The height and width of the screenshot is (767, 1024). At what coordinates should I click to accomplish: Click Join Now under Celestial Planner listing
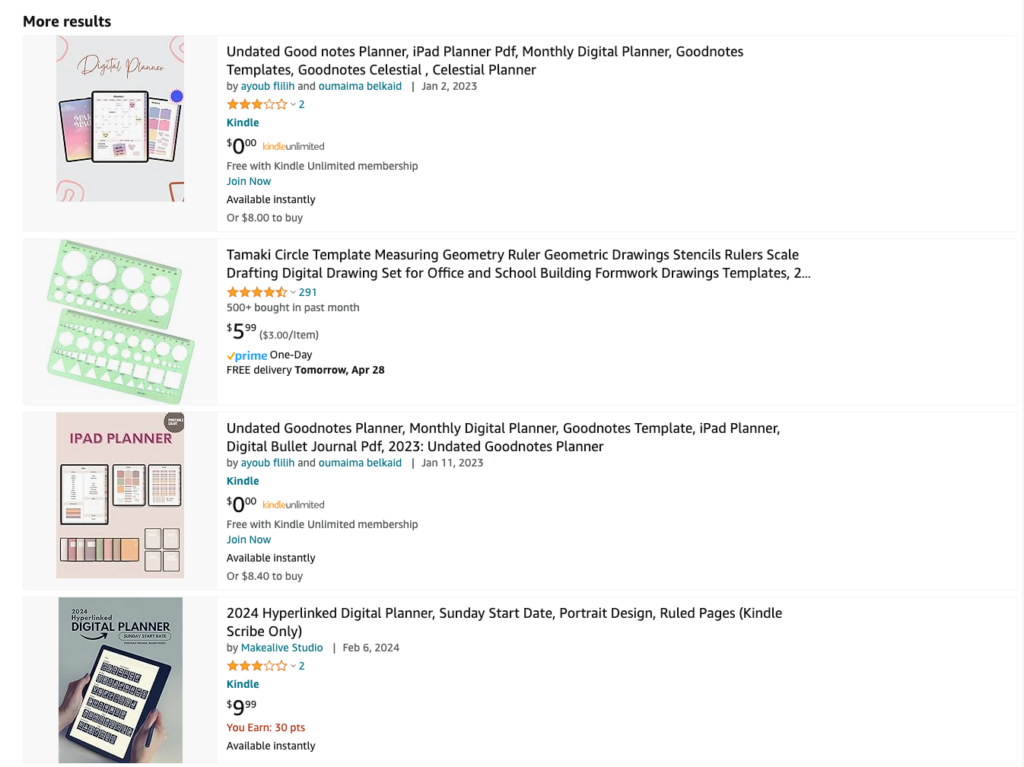[x=248, y=182]
